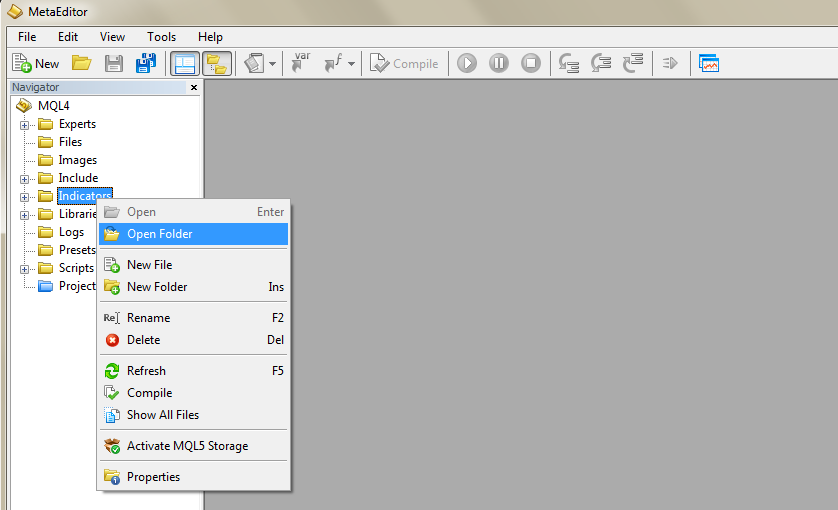Open the Tools menu in menu bar
This screenshot has height=510, width=838.
(161, 37)
